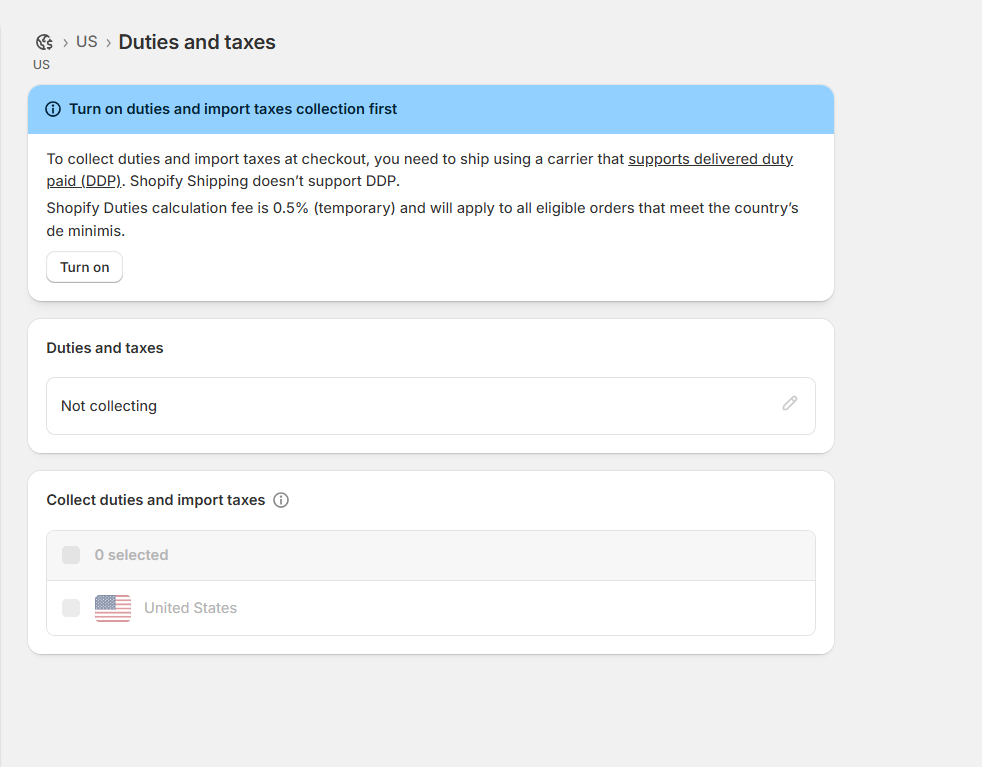This screenshot has width=982, height=767.
Task: Click the first breadcrumb chevron separator
Action: (x=65, y=43)
